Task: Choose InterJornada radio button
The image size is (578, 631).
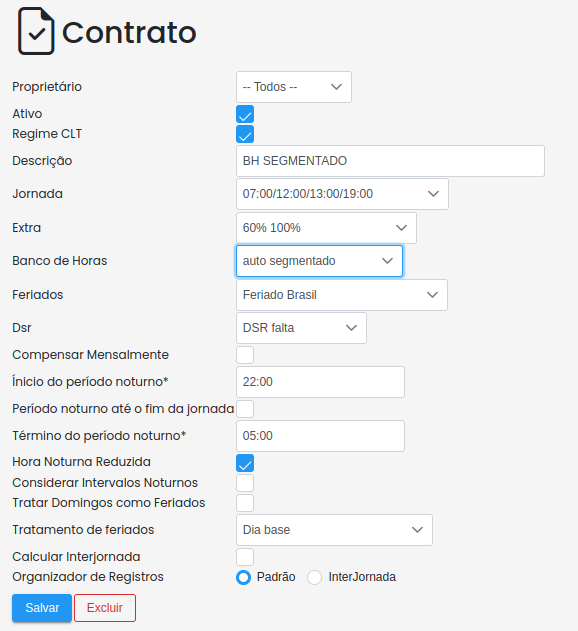Action: (314, 577)
